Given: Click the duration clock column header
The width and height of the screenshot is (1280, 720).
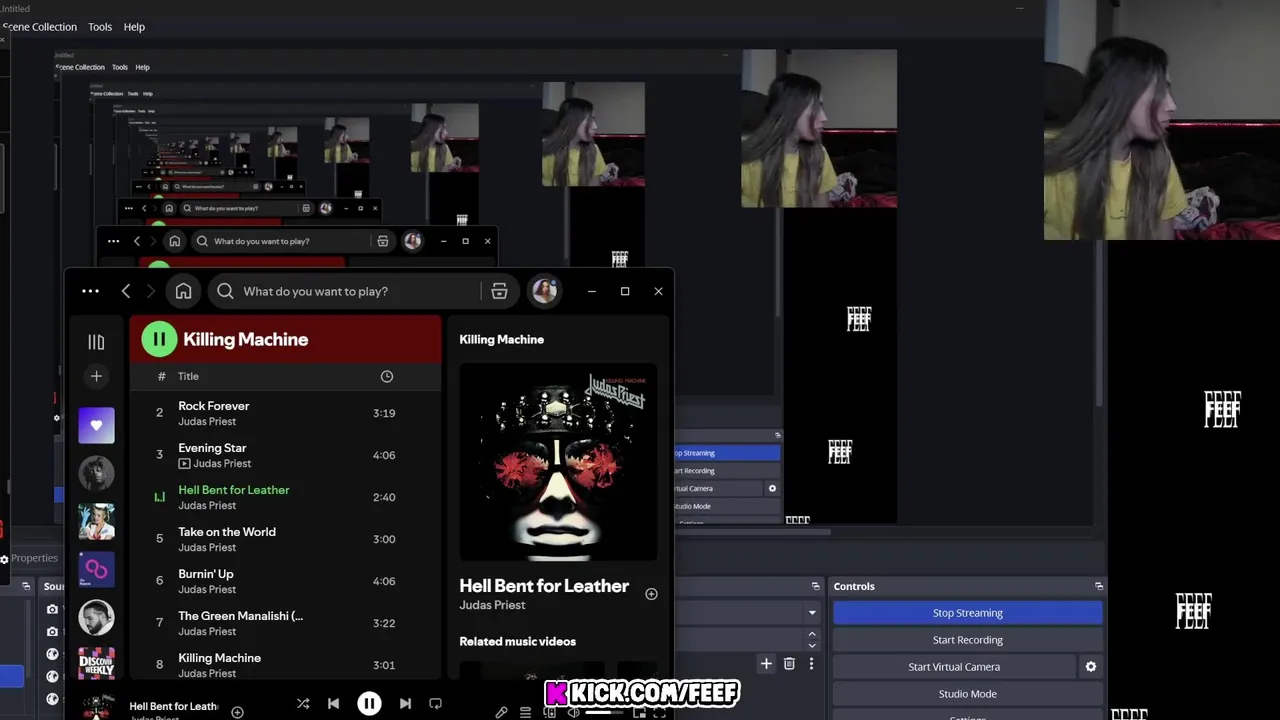Looking at the screenshot, I should point(387,376).
